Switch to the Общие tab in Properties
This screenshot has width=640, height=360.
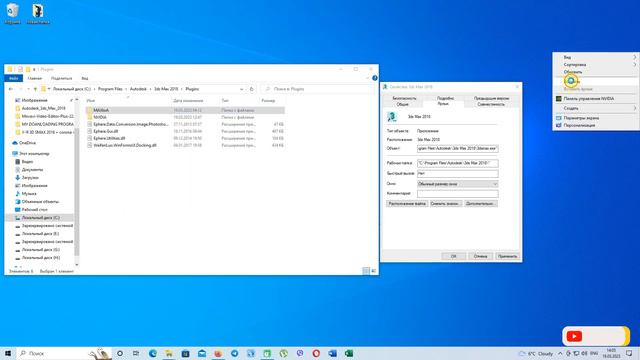402,104
